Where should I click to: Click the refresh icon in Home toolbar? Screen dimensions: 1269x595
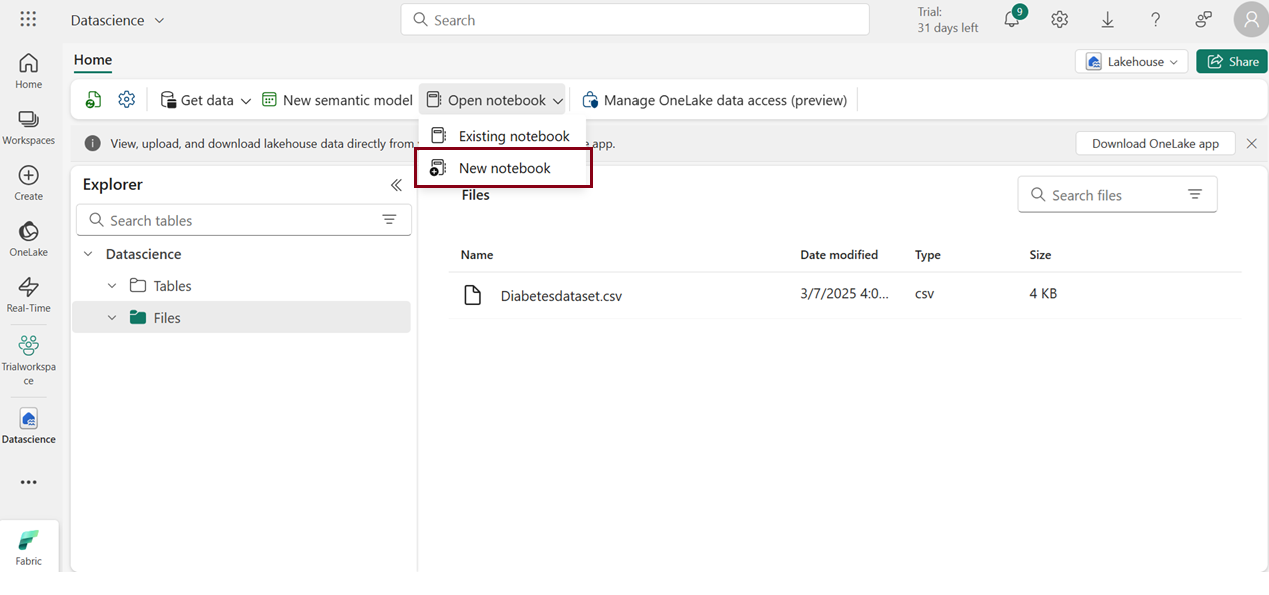click(93, 100)
